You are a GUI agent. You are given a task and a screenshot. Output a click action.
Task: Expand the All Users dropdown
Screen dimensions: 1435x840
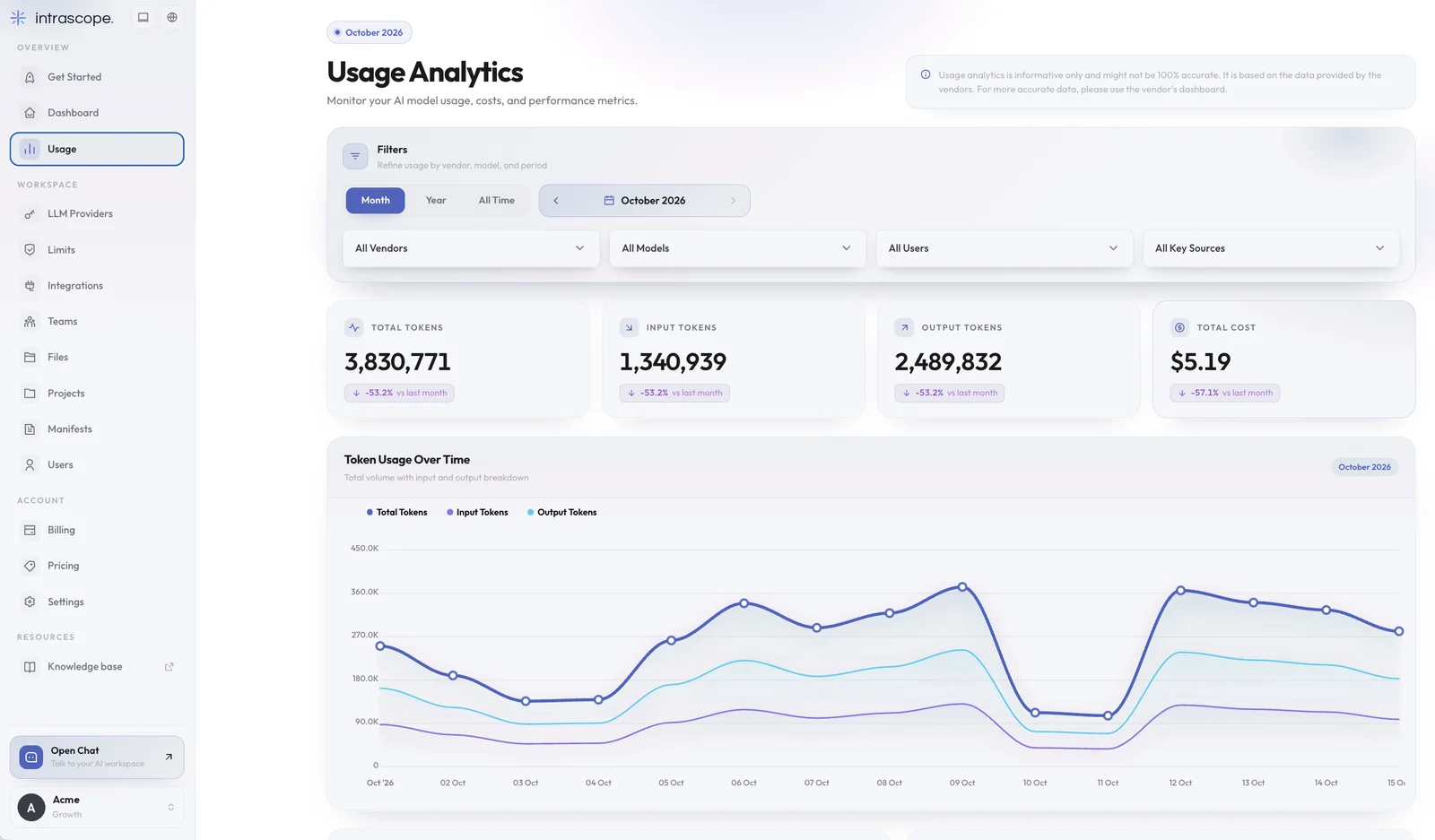(x=1003, y=248)
